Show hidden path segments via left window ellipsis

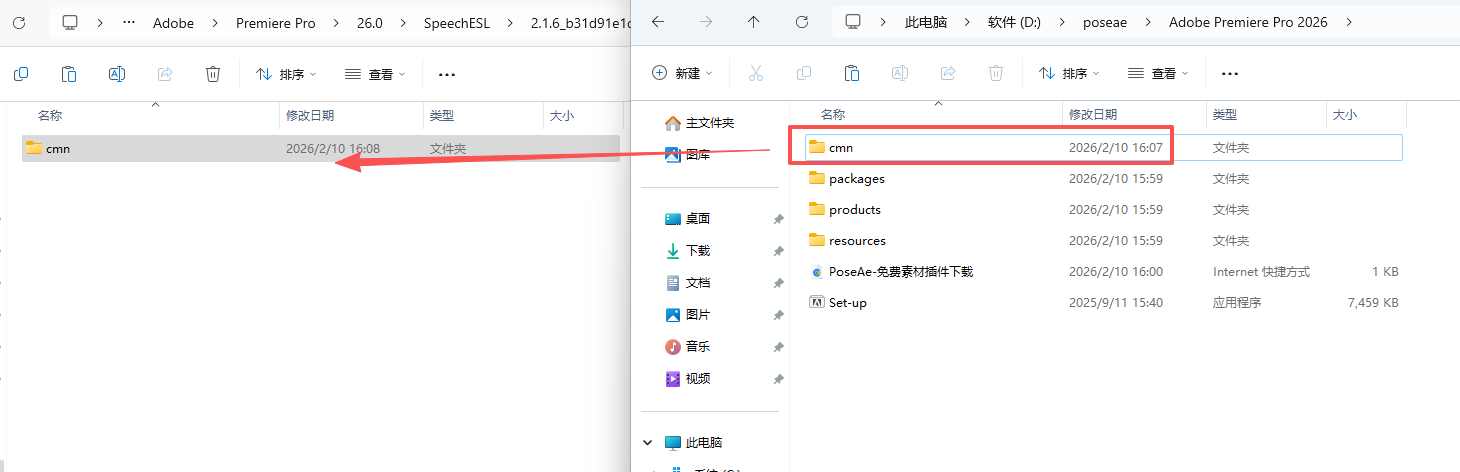pos(128,22)
